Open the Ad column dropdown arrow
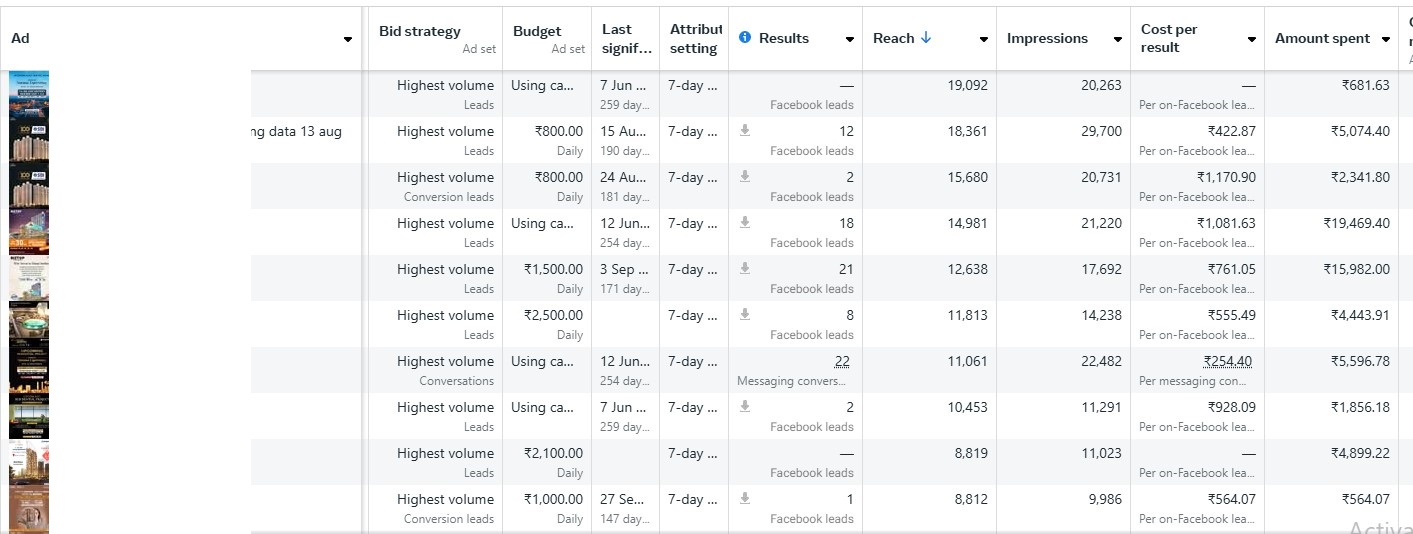Screen dimensions: 1413x534 [x=348, y=39]
